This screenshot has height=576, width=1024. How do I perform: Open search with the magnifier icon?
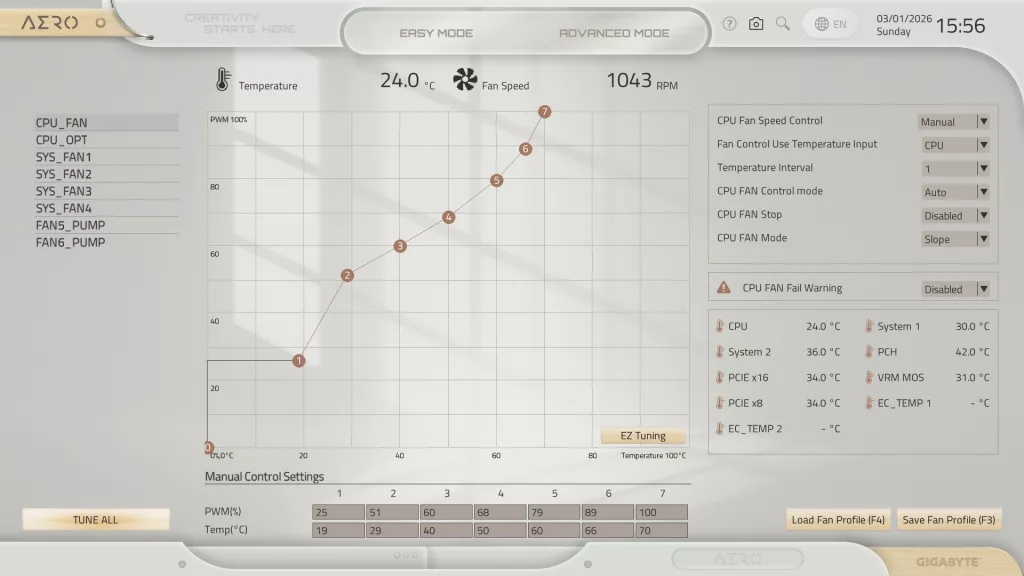pyautogui.click(x=783, y=24)
